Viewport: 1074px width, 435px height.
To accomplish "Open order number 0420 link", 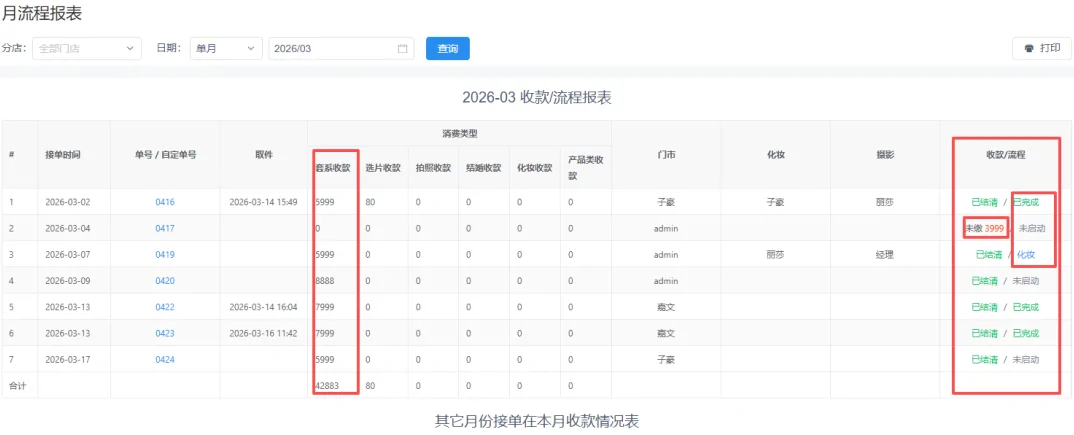I will [x=165, y=281].
